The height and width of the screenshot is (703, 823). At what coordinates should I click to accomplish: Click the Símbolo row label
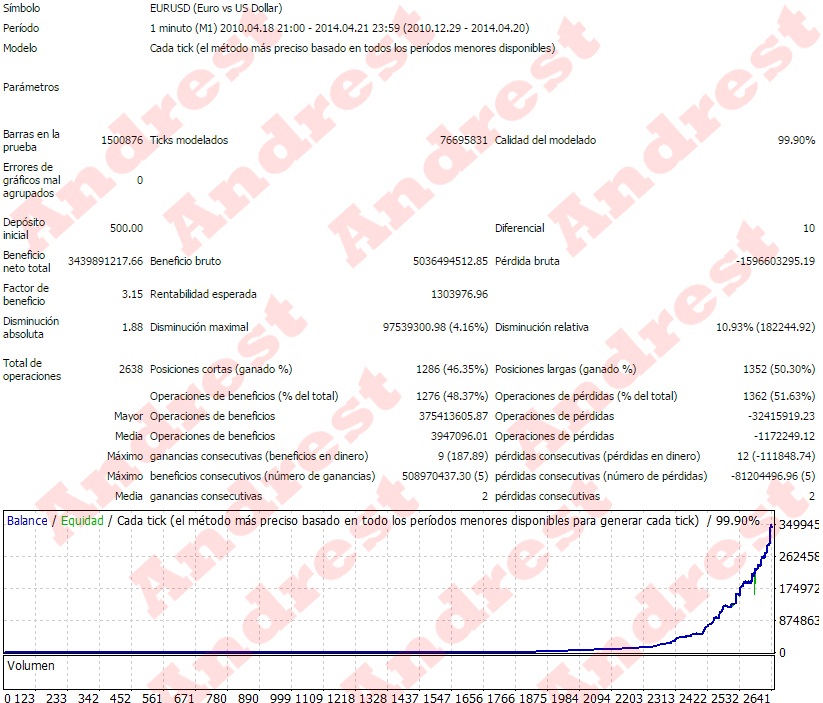pyautogui.click(x=23, y=8)
